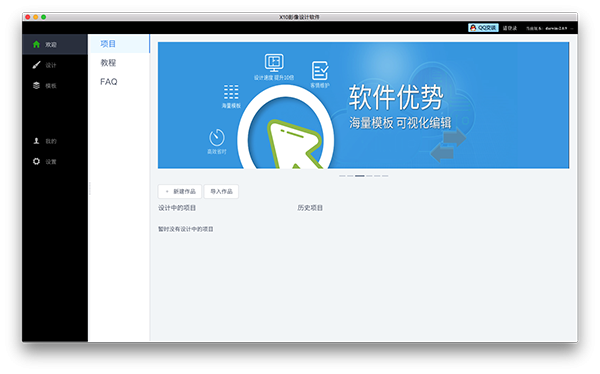Go to the 我的 profile section
This screenshot has height=374, width=600.
[55, 141]
